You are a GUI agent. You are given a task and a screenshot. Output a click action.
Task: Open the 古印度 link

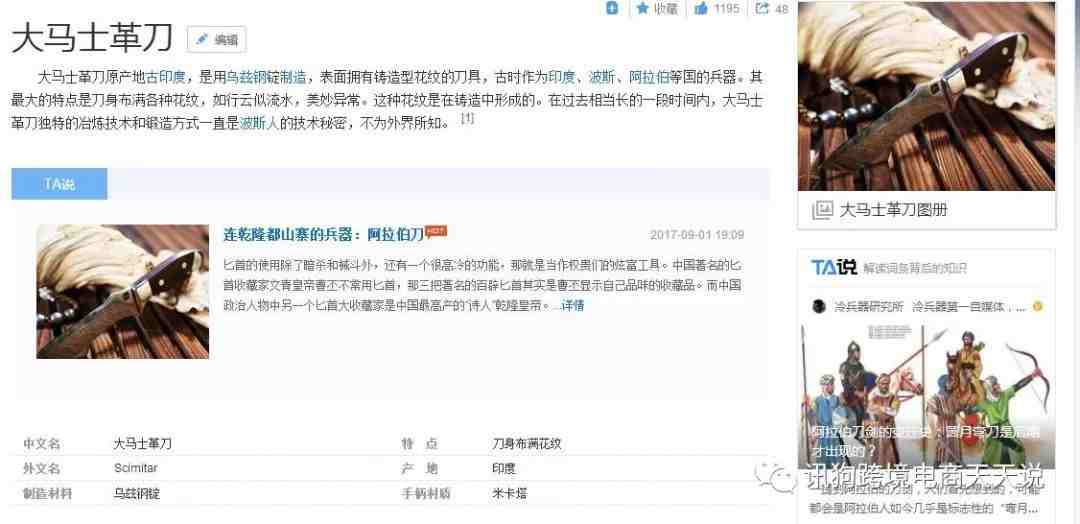pos(161,76)
